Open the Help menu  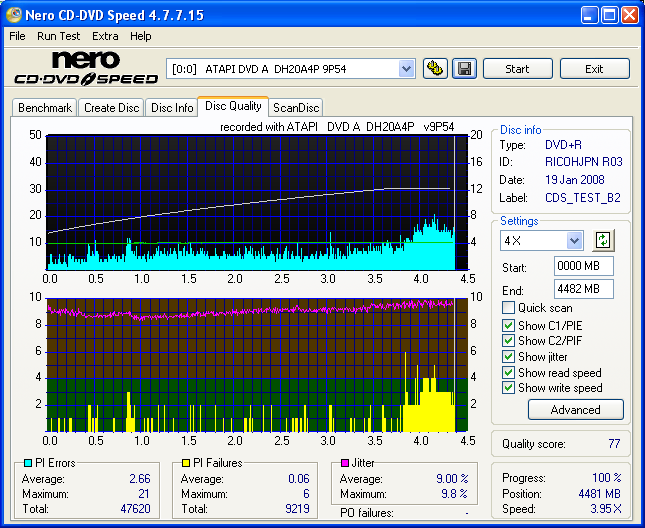[141, 36]
